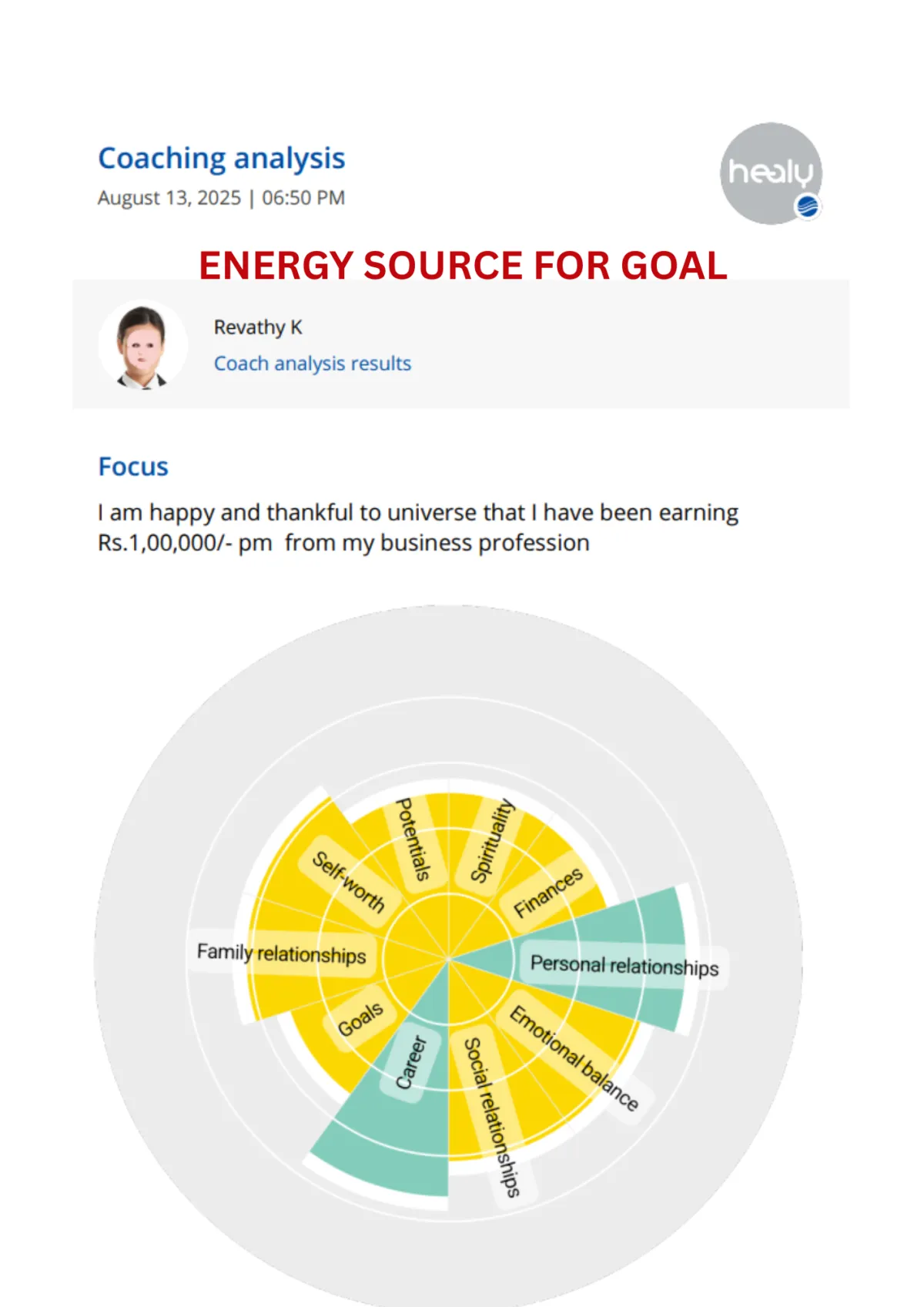This screenshot has width=924, height=1307.
Task: Click the Energy Source For Goal title
Action: coord(463,266)
